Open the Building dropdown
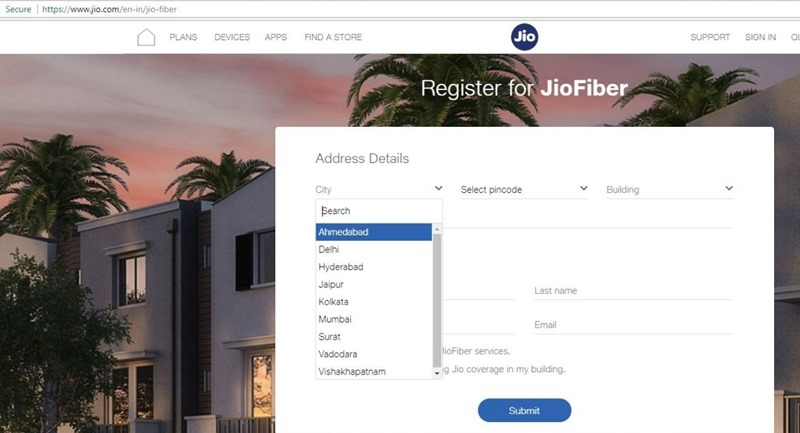The image size is (800, 433). (669, 189)
